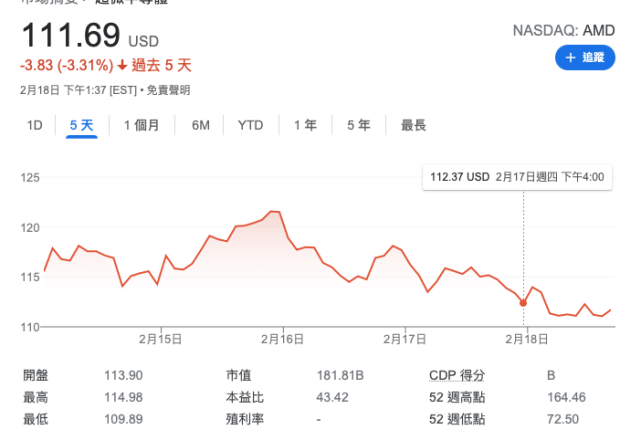
Task: Click the 2月15日 axis label
Action: pyautogui.click(x=160, y=339)
